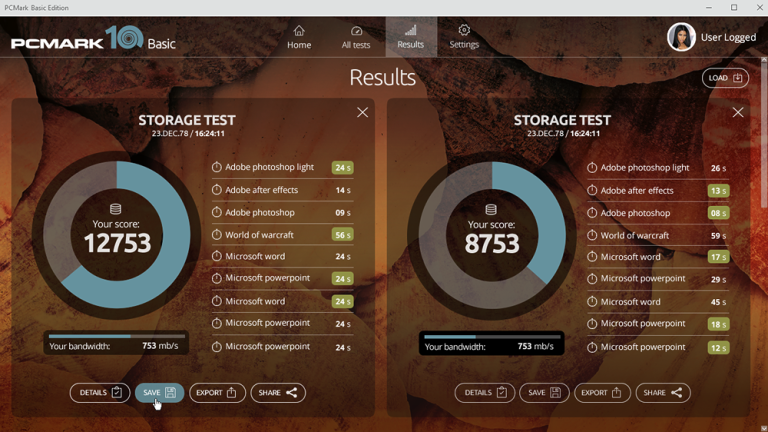Click timer icon beside left Adobe after effects
The image size is (768, 432).
pos(216,190)
